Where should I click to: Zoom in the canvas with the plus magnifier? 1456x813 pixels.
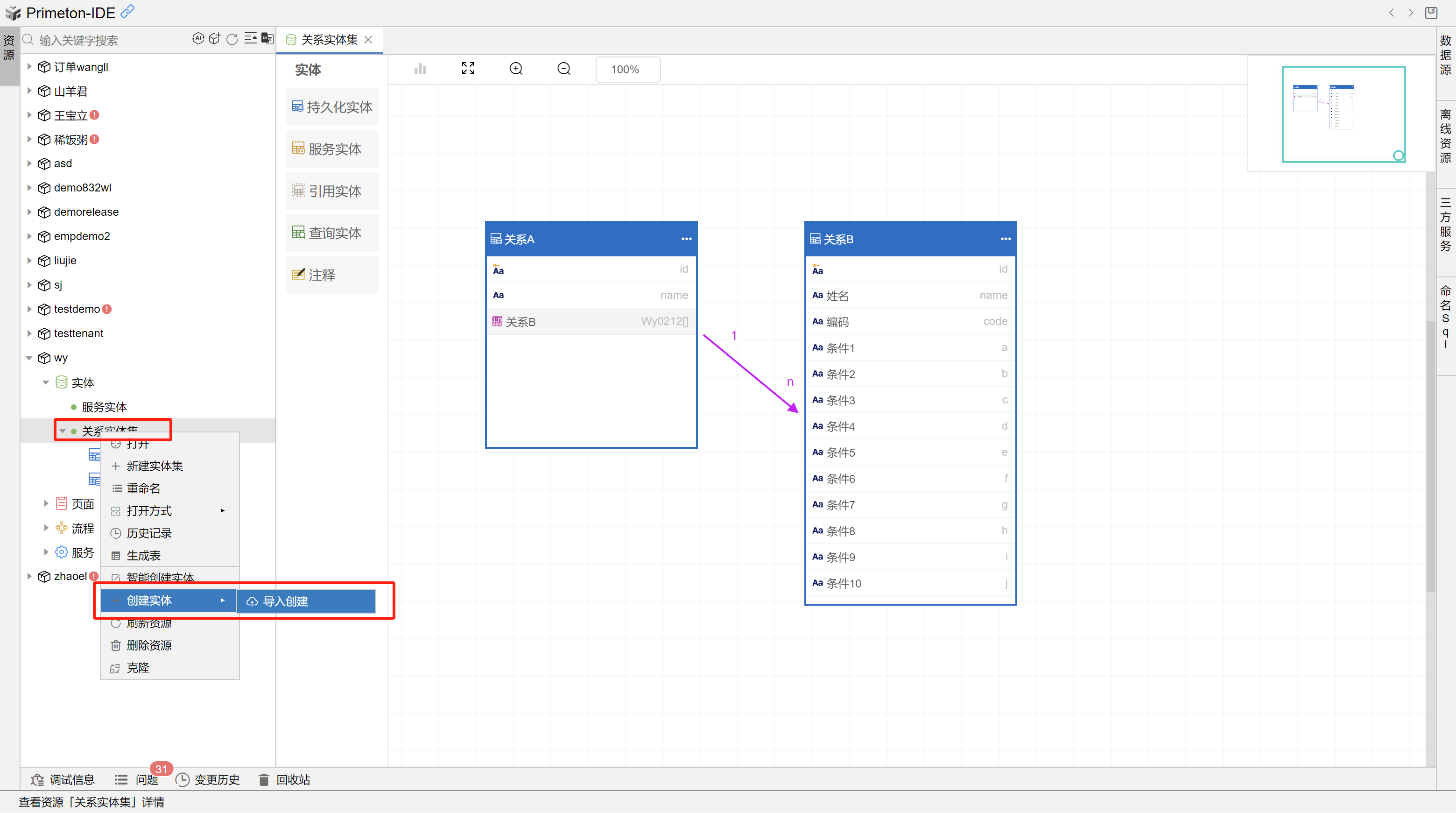point(516,69)
